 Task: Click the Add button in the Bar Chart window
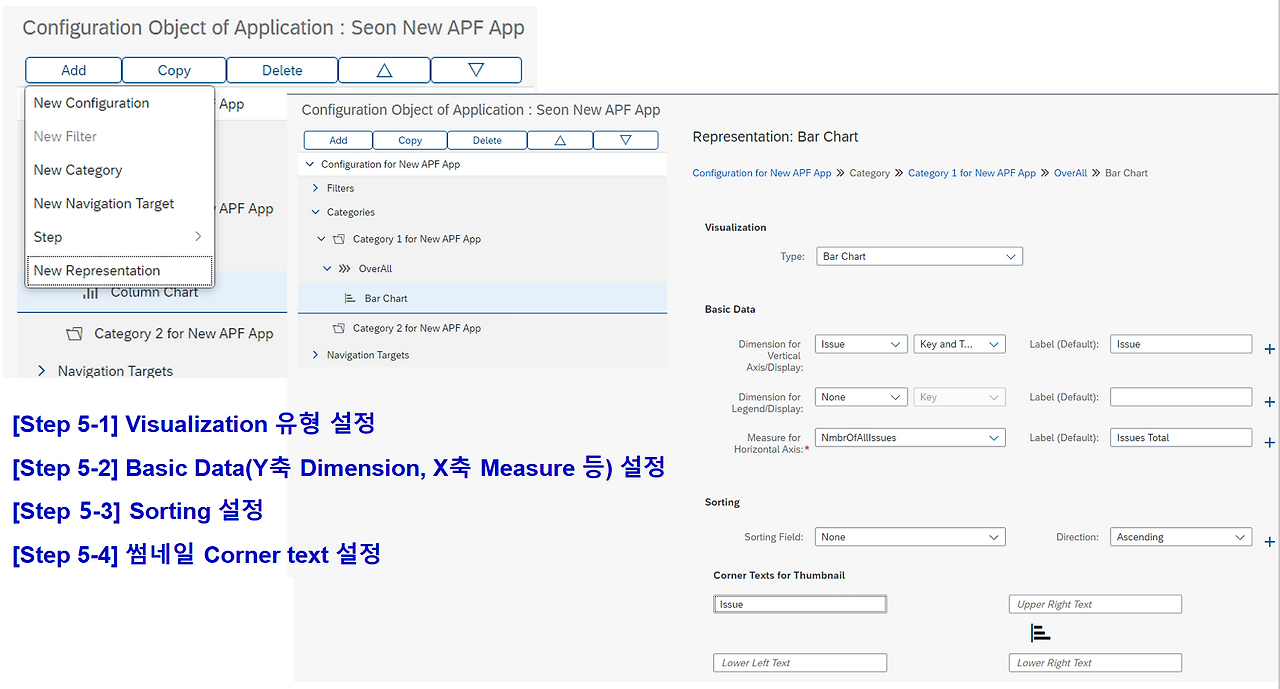(x=338, y=140)
